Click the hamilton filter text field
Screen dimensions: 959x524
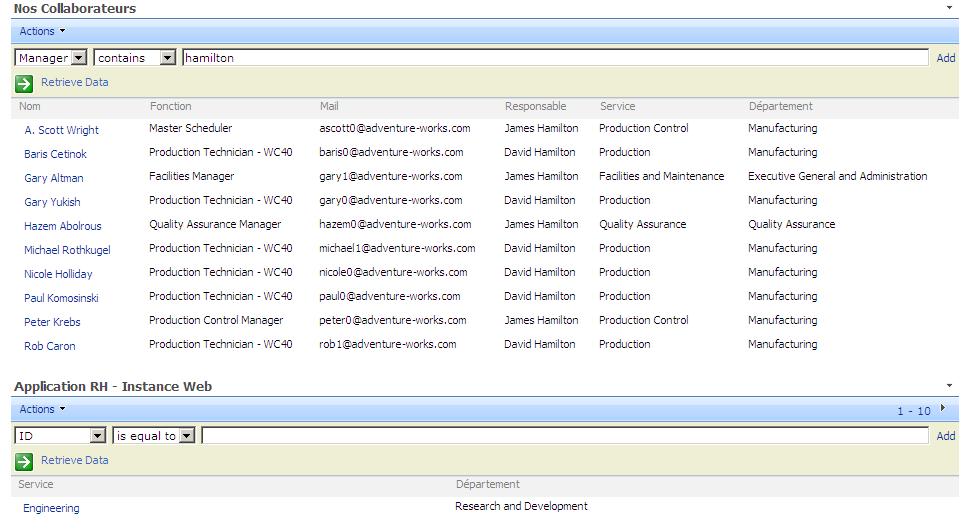pyautogui.click(x=554, y=58)
